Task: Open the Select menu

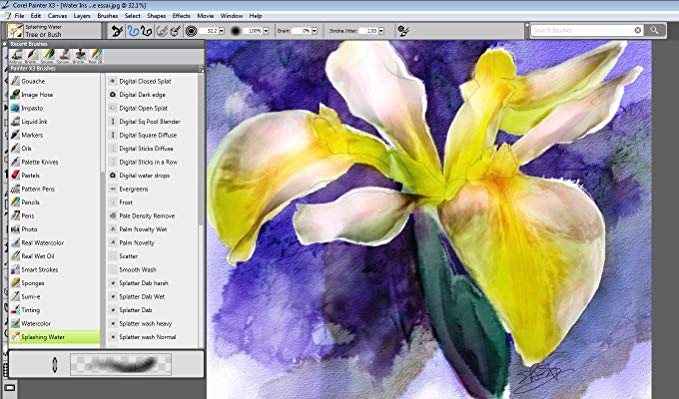Action: (132, 16)
